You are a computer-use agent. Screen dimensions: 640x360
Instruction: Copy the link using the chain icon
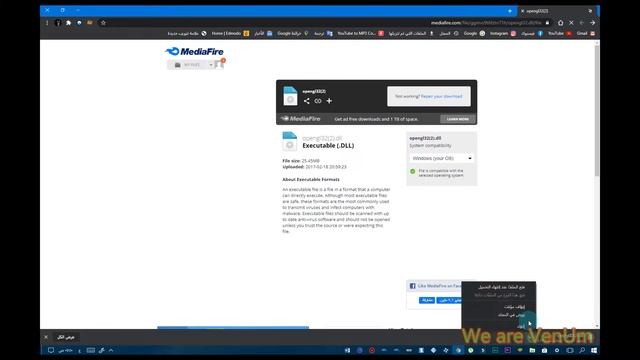point(318,101)
